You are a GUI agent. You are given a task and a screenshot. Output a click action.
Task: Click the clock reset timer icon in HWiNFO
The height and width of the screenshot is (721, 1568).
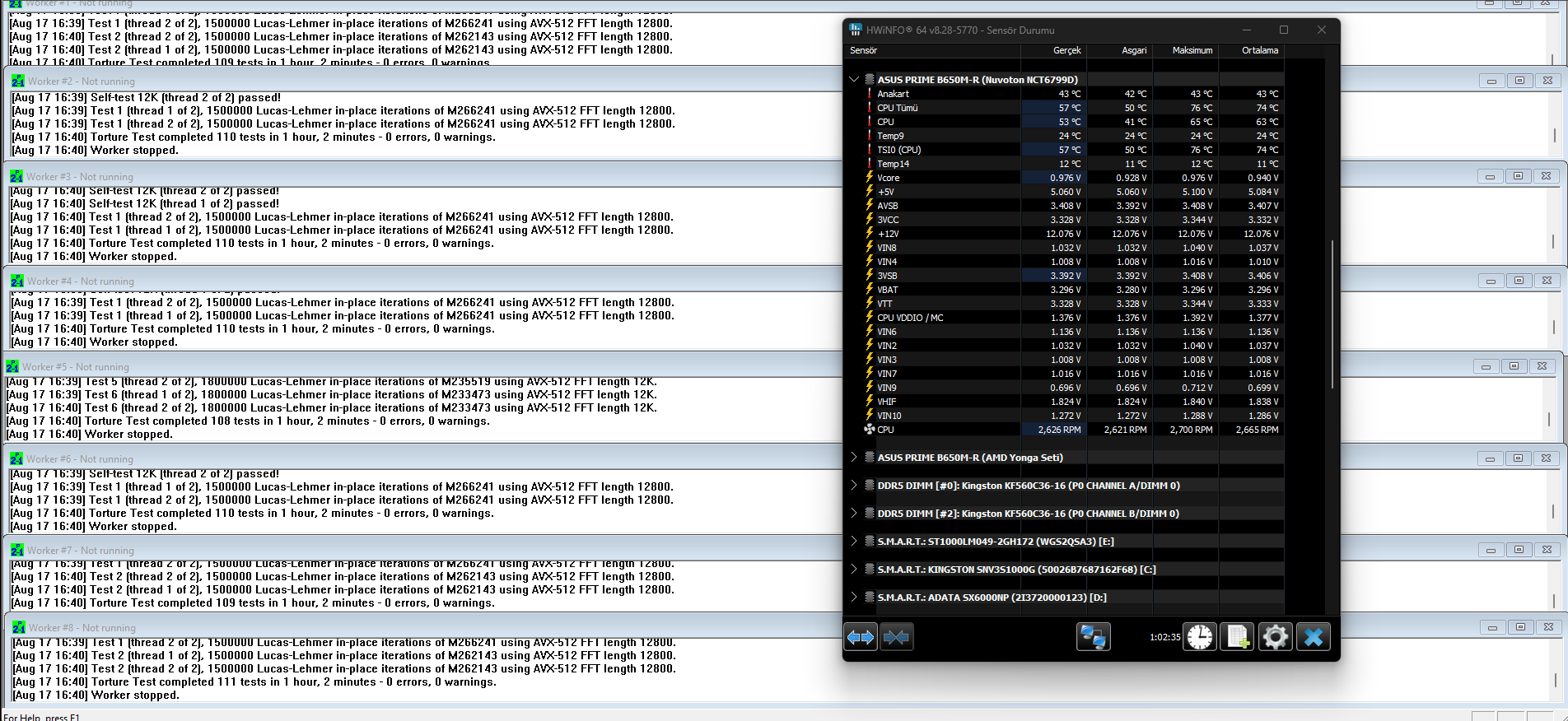(x=1200, y=637)
